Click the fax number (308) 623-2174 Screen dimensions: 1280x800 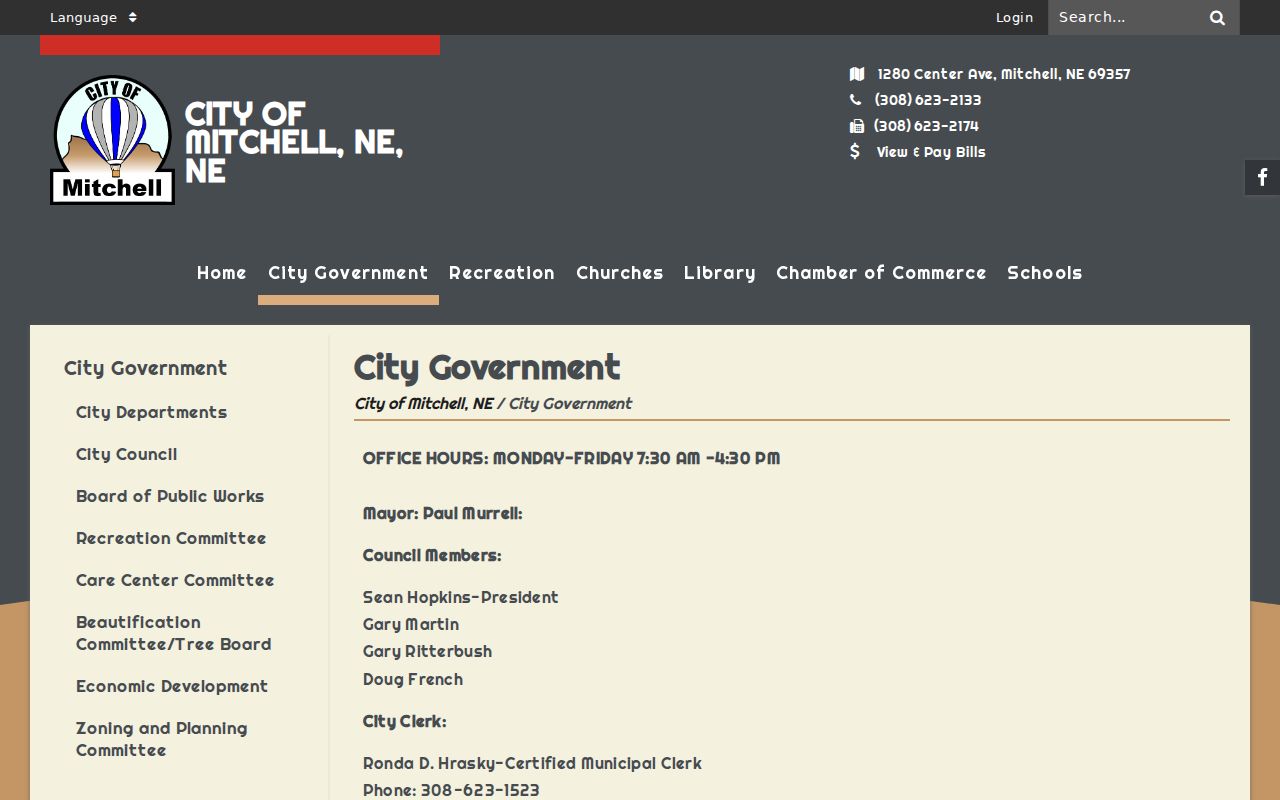click(926, 126)
